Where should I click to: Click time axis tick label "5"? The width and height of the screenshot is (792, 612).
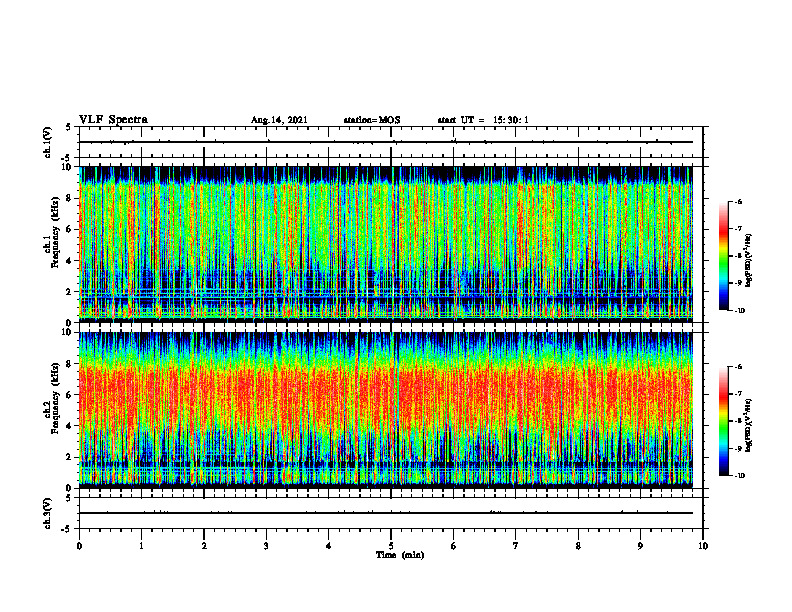tap(391, 546)
